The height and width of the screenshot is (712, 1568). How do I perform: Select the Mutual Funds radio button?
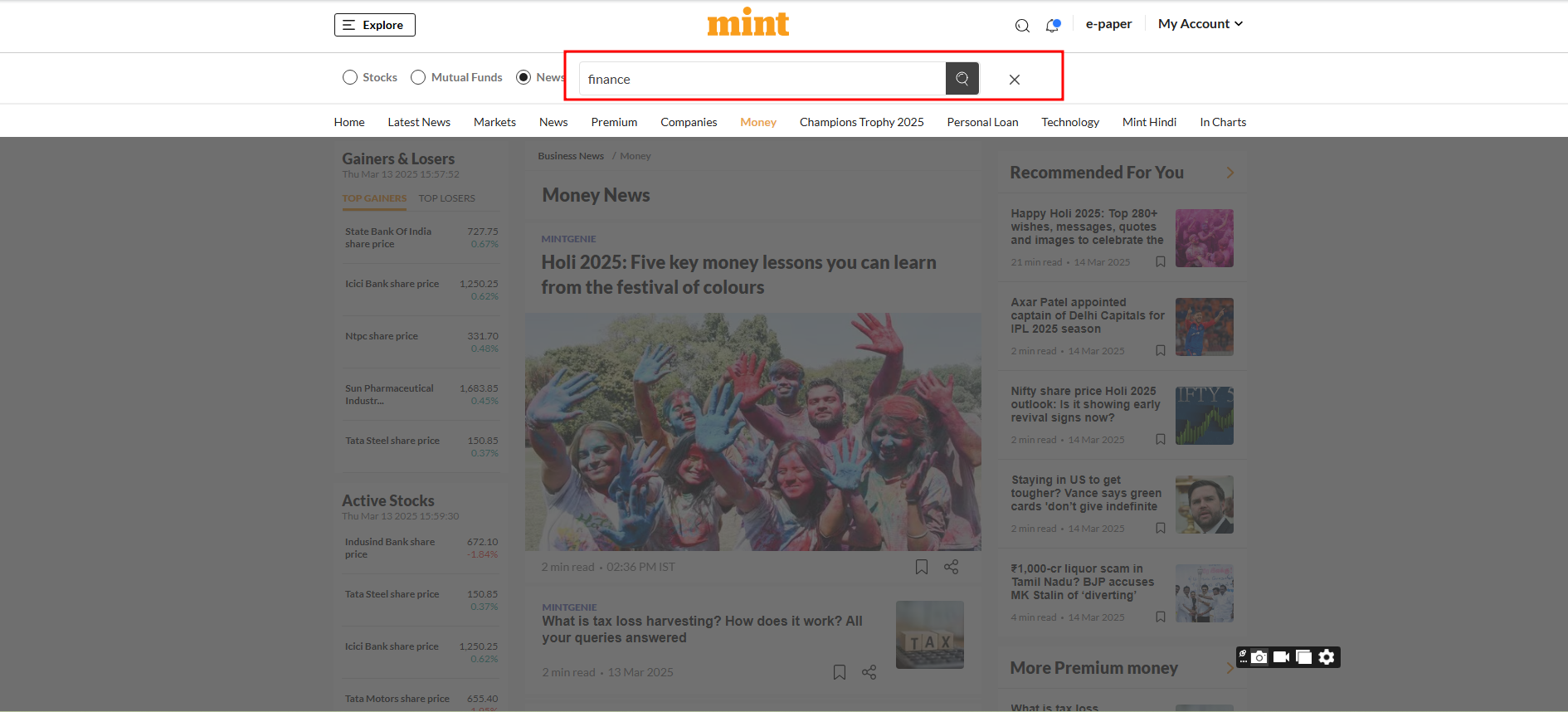tap(418, 77)
